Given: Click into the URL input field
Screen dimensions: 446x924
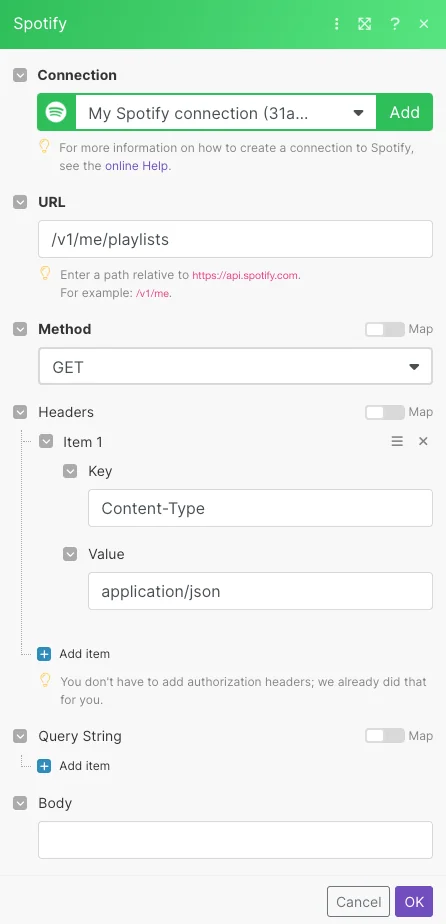Looking at the screenshot, I should pyautogui.click(x=235, y=239).
